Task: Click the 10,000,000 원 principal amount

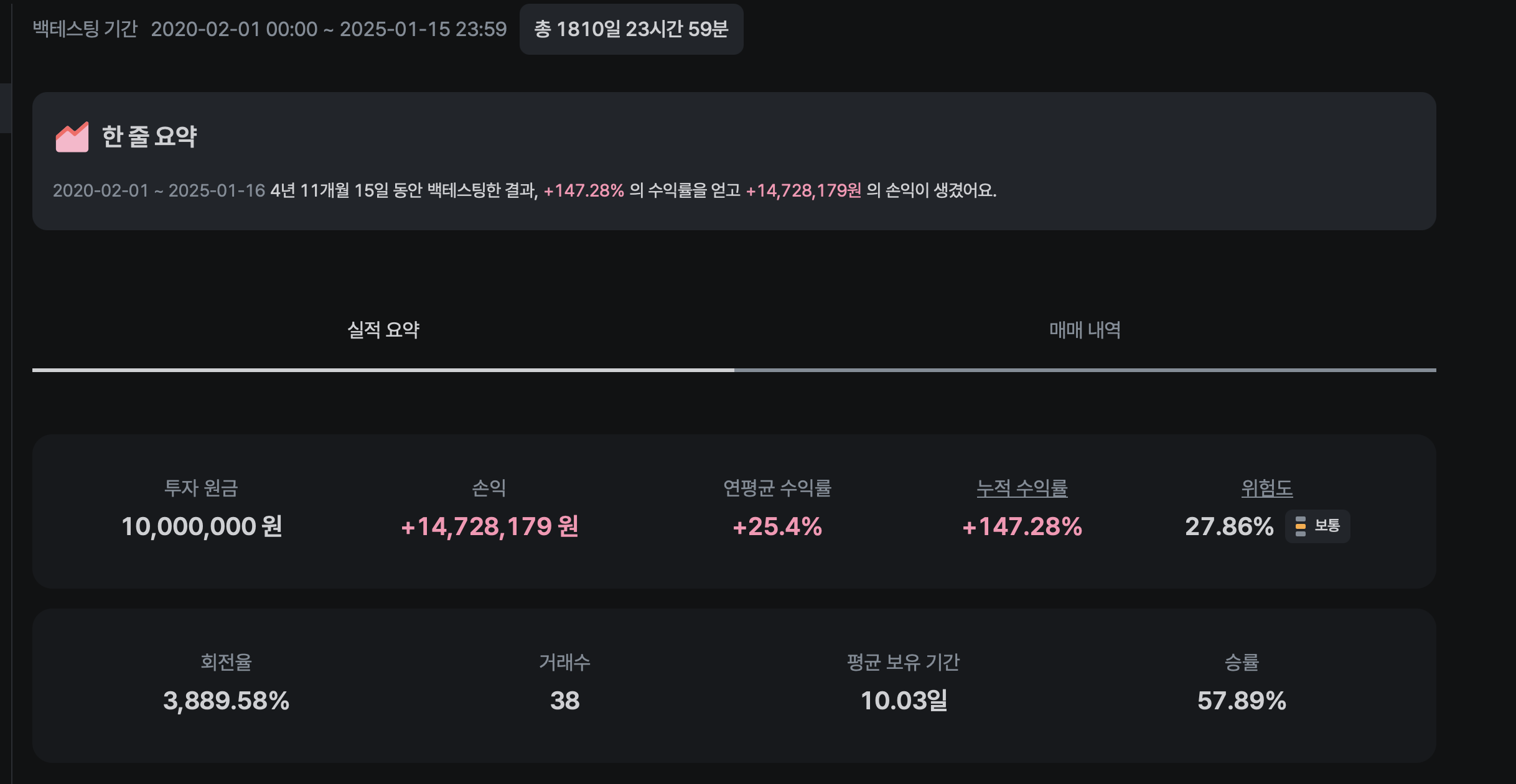Action: click(202, 527)
